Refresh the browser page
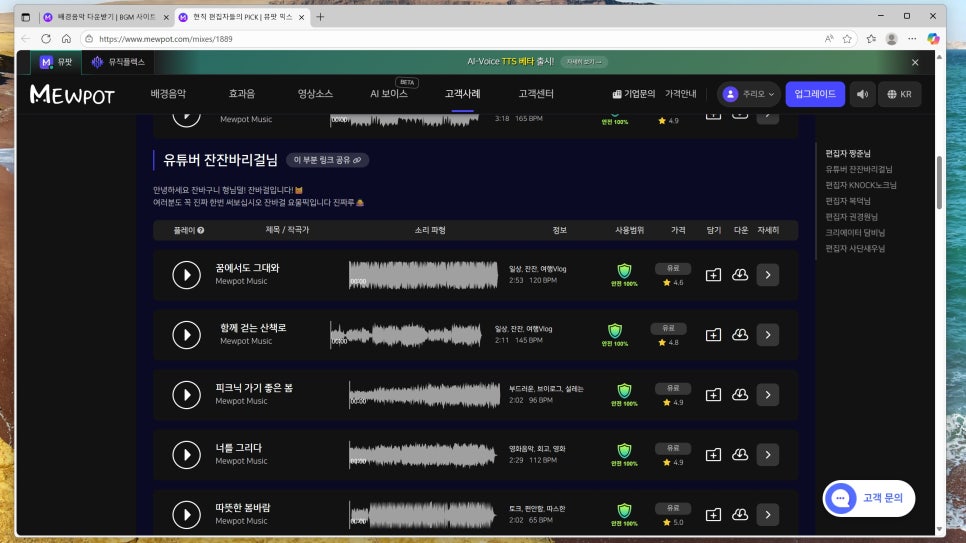Image resolution: width=966 pixels, height=543 pixels. pyautogui.click(x=46, y=39)
